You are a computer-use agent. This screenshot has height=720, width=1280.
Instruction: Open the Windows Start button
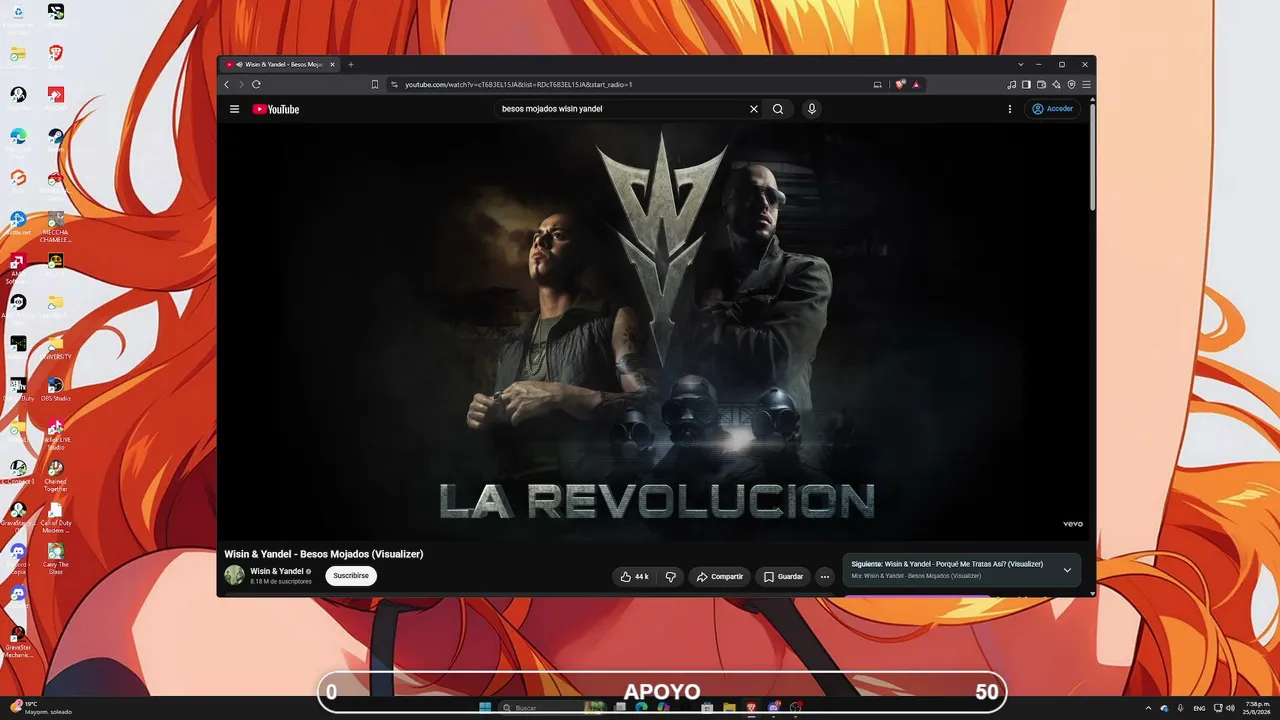pyautogui.click(x=485, y=708)
